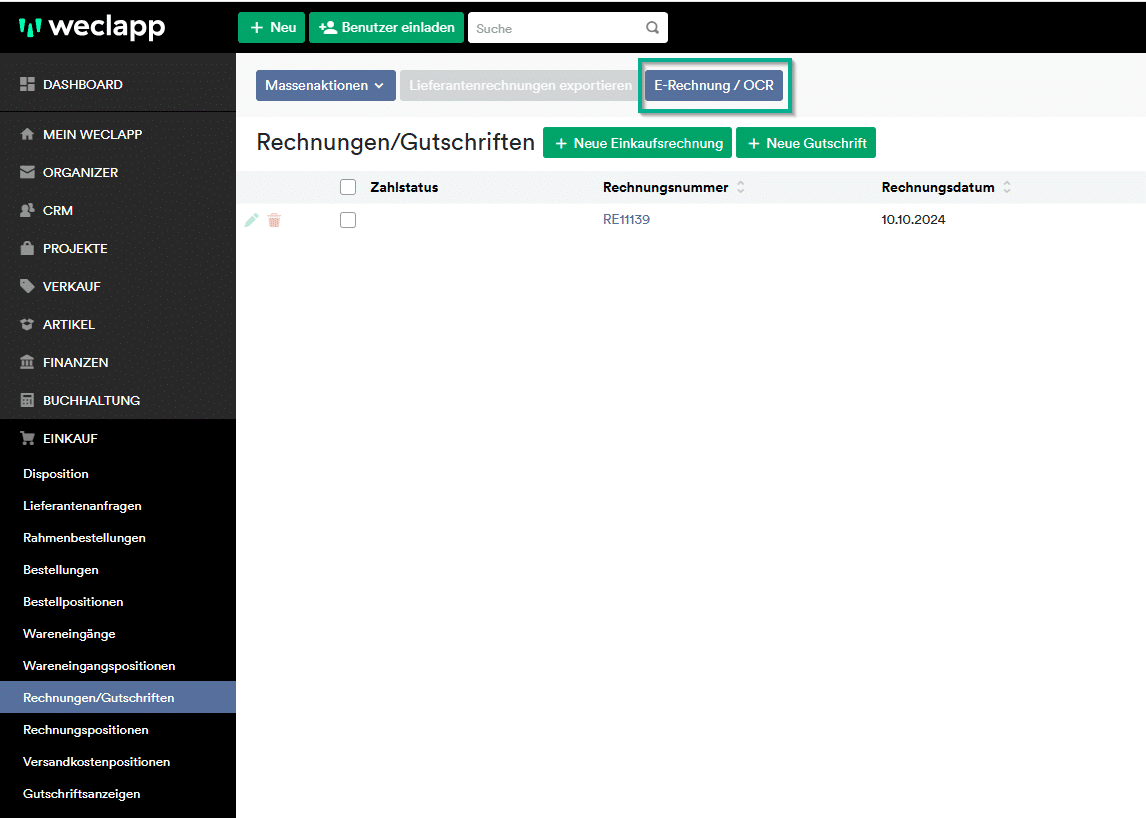Image resolution: width=1146 pixels, height=818 pixels.
Task: Click the Finanzen bank icon
Action: 27,363
